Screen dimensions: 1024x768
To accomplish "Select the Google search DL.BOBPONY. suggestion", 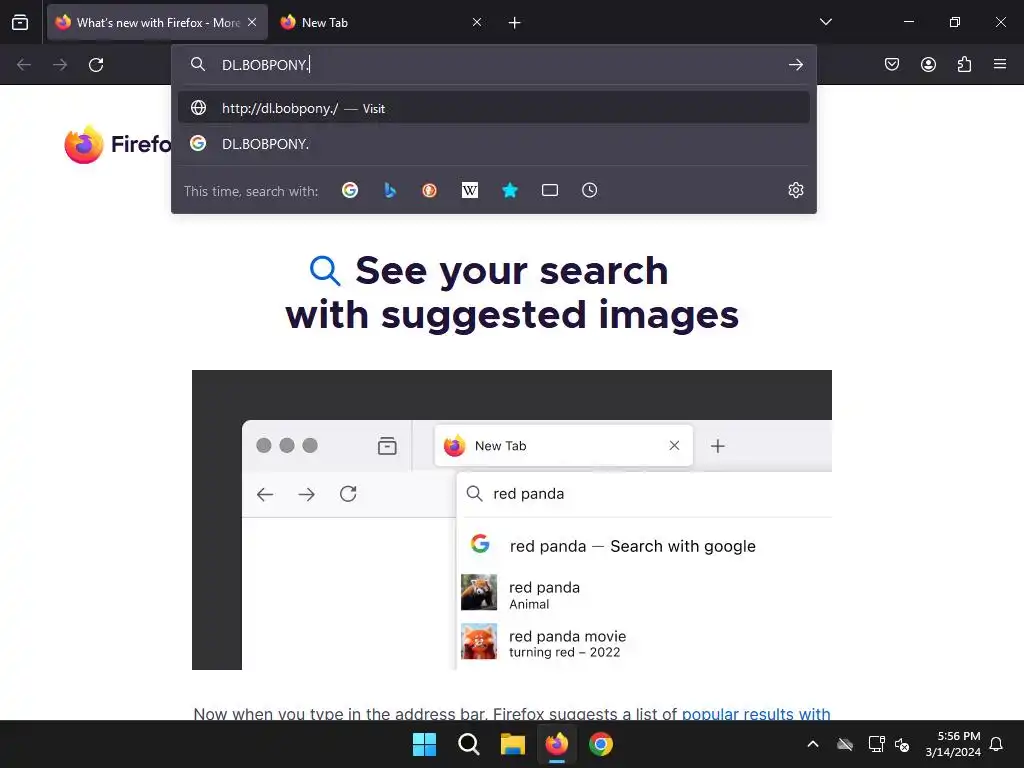I will (494, 144).
